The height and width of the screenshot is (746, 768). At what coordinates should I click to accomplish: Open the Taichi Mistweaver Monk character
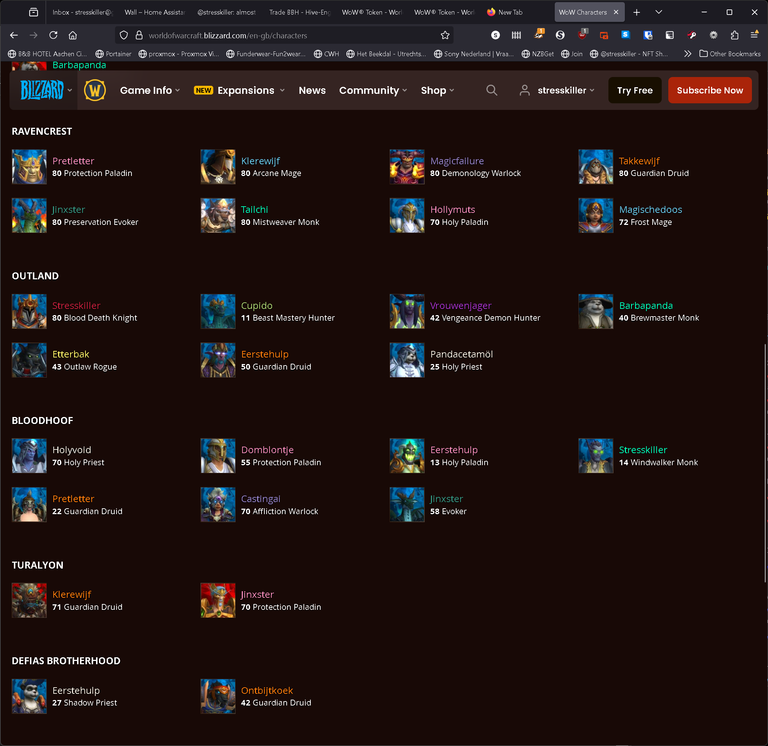(x=260, y=216)
